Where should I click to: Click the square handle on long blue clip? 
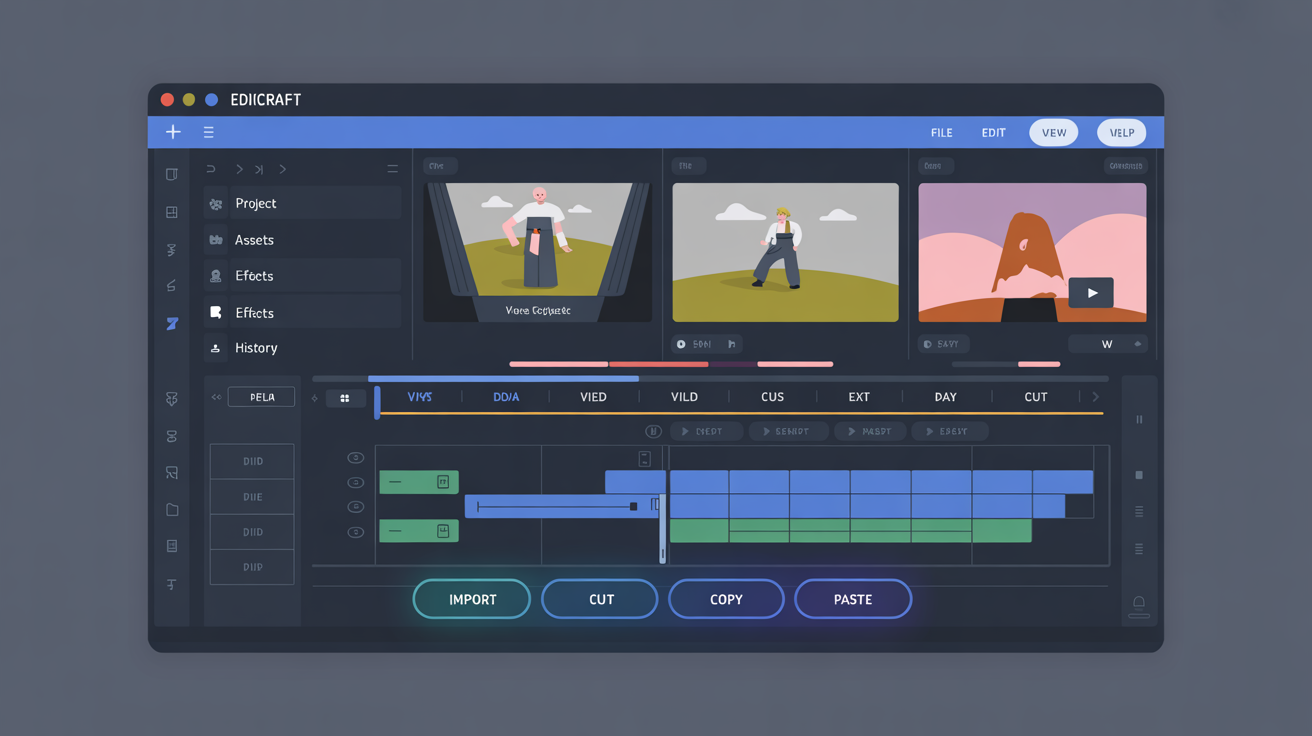click(633, 507)
